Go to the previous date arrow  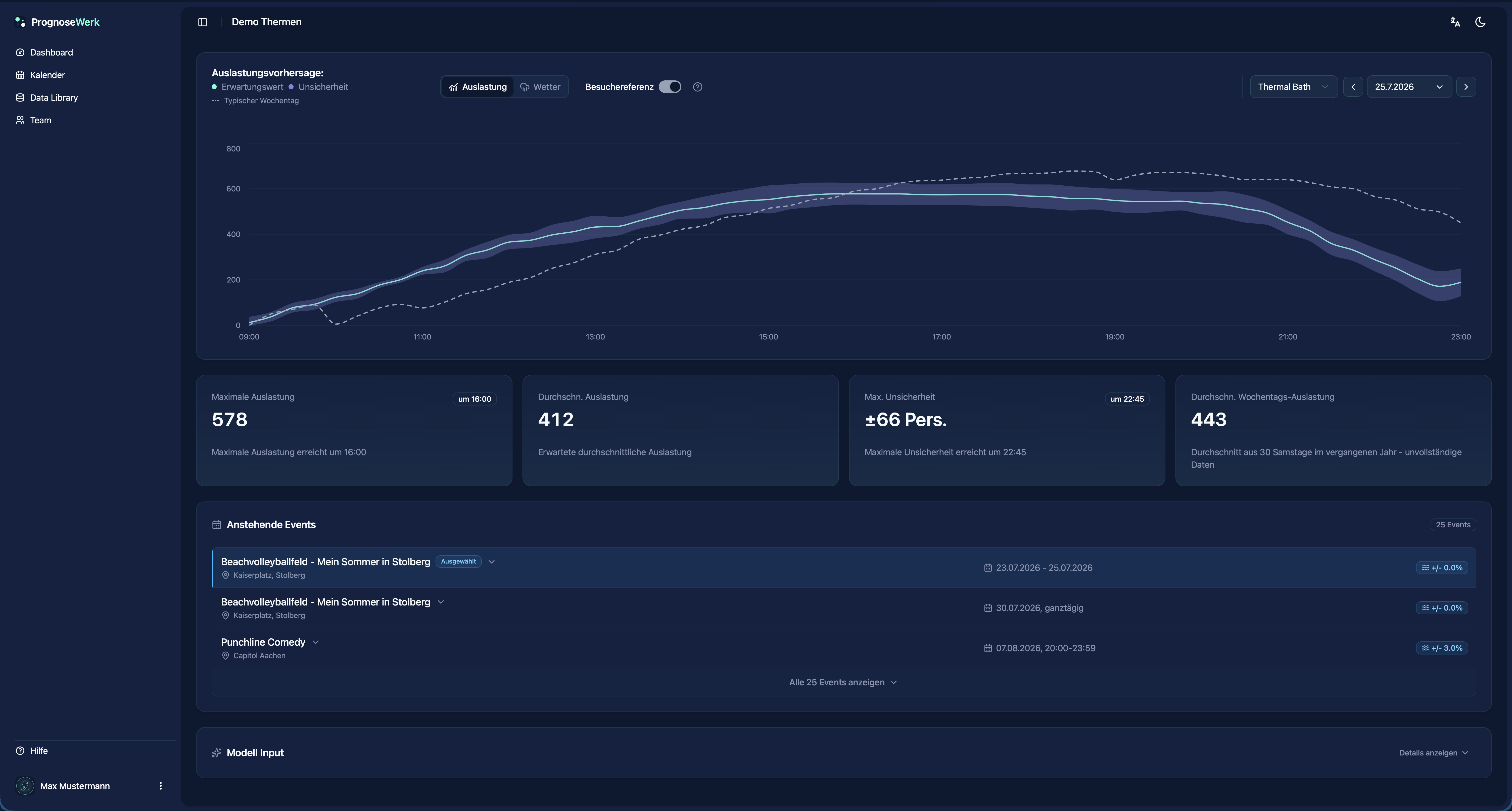1353,87
